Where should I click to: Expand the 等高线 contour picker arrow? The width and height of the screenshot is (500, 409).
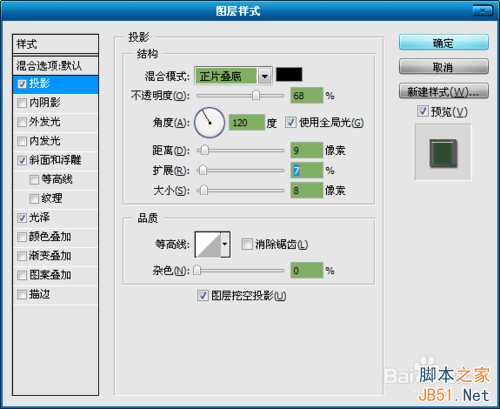tap(225, 244)
